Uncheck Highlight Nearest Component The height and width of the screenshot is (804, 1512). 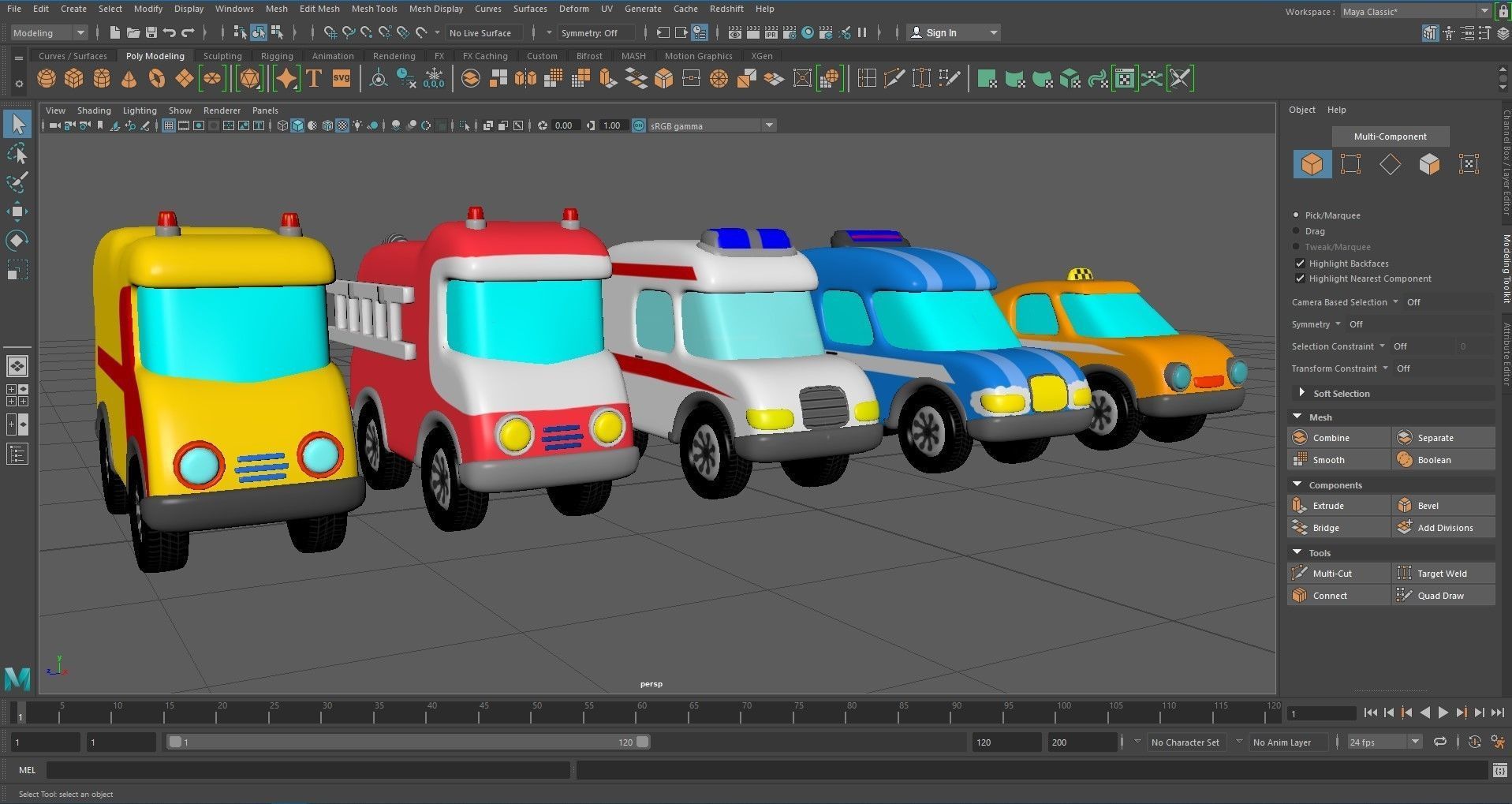pyautogui.click(x=1300, y=278)
